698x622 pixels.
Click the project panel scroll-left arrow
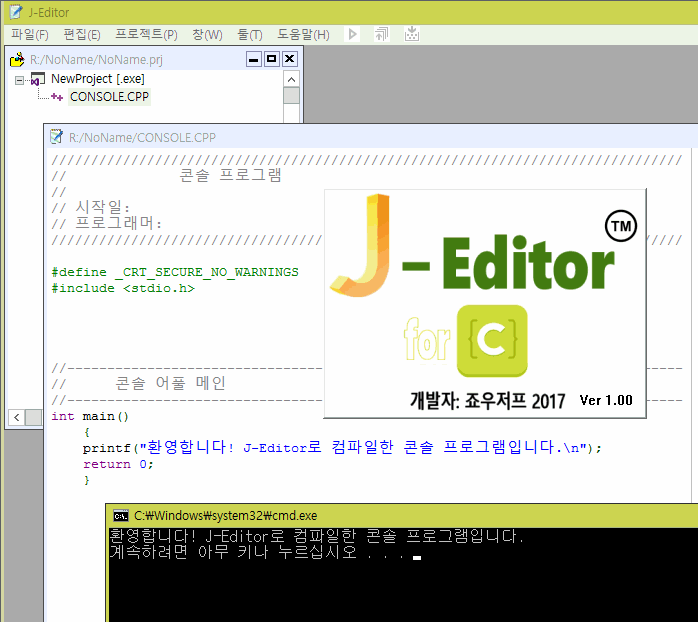point(17,417)
